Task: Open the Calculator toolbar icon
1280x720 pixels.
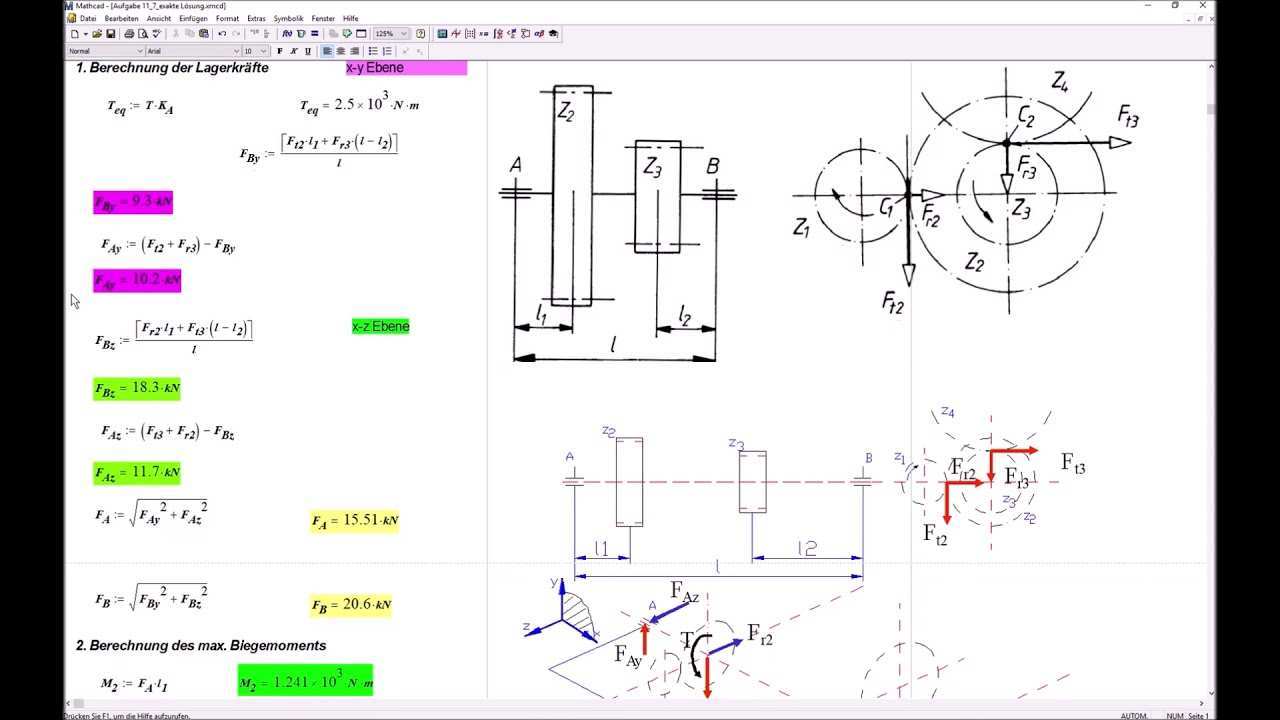Action: click(442, 33)
